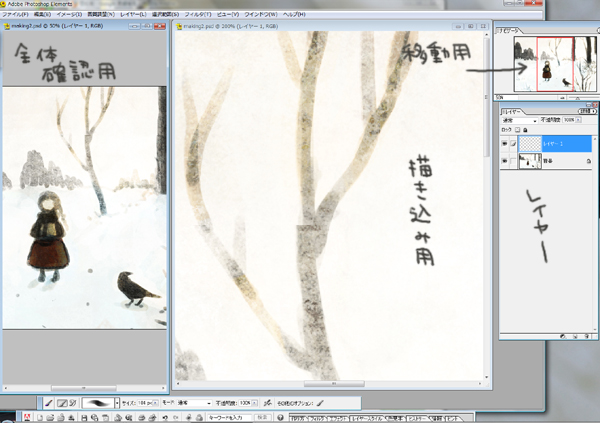Expand the brush preset picker arrow

tap(117, 403)
